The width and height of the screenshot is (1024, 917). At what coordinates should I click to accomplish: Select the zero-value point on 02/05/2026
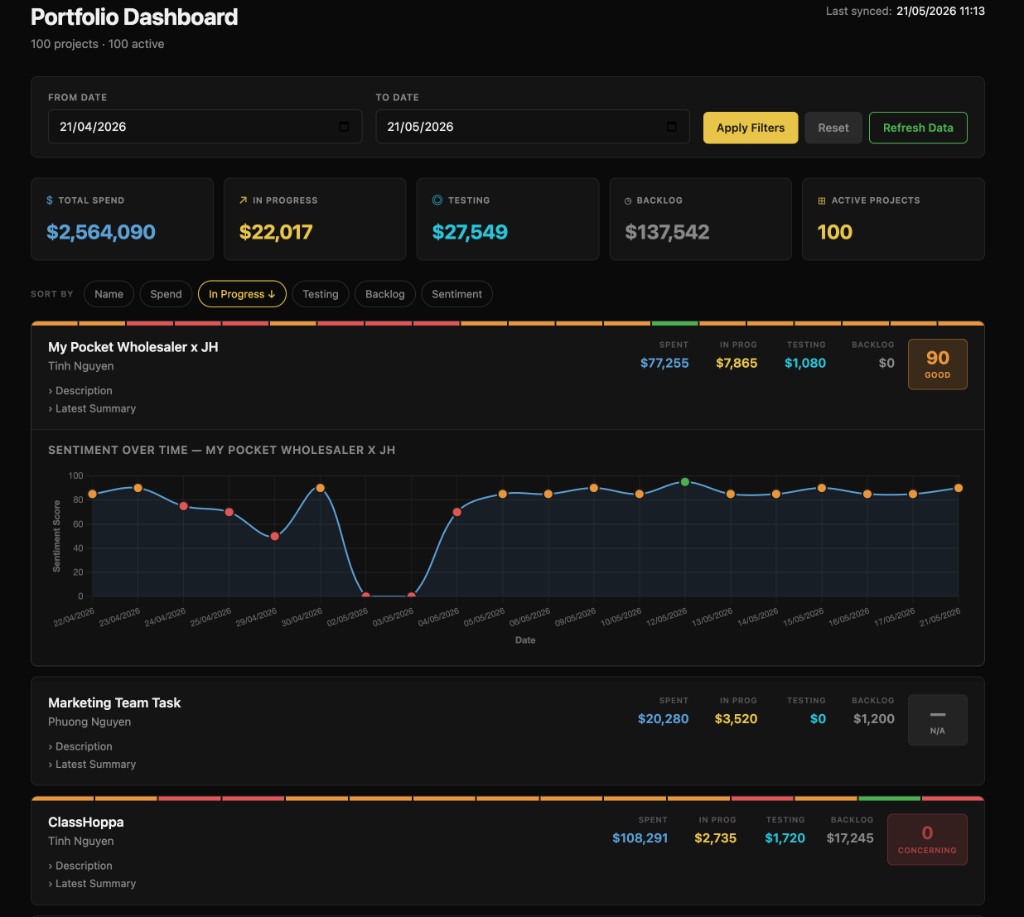[366, 596]
